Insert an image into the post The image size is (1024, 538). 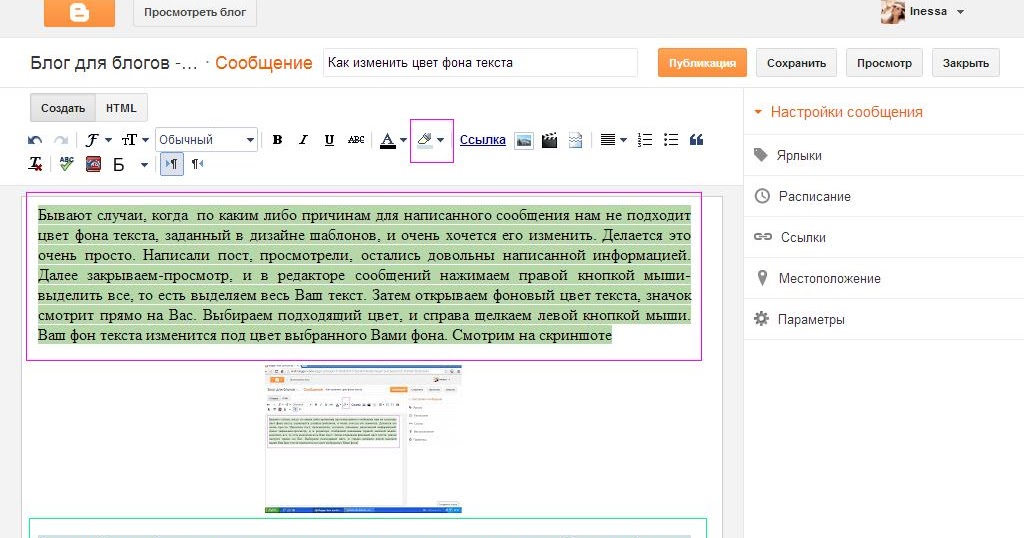(524, 140)
